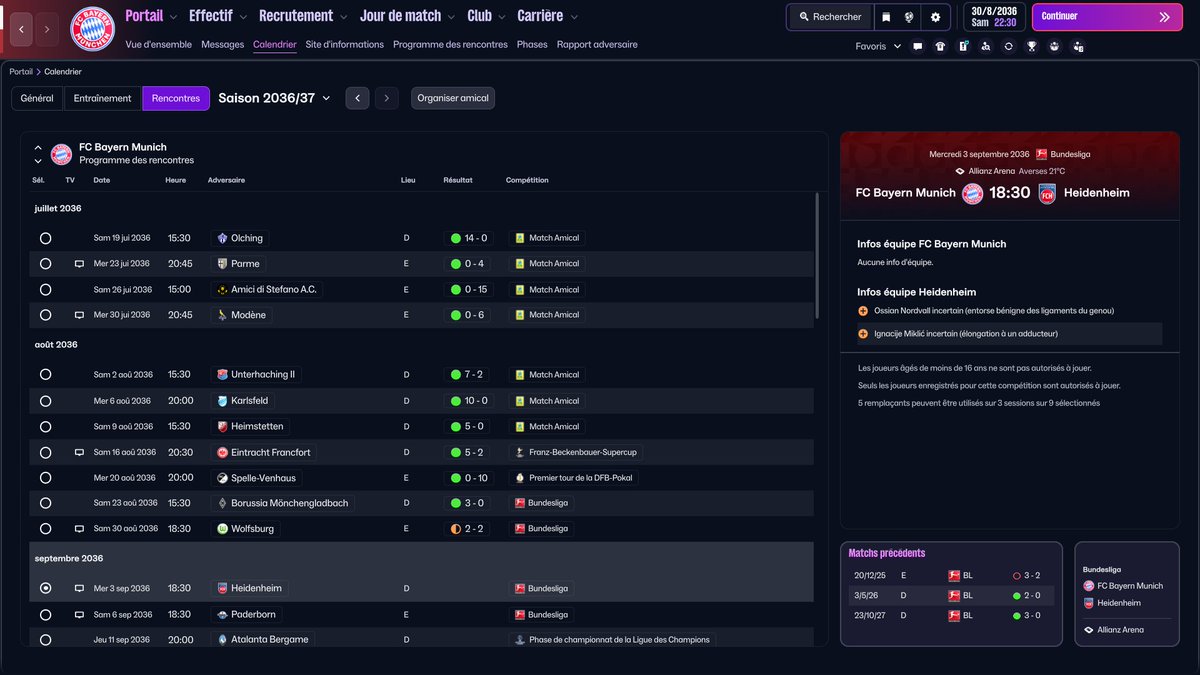This screenshot has width=1200, height=675.
Task: Click the TV icon on the Eintracht Francfort row
Action: pos(79,452)
